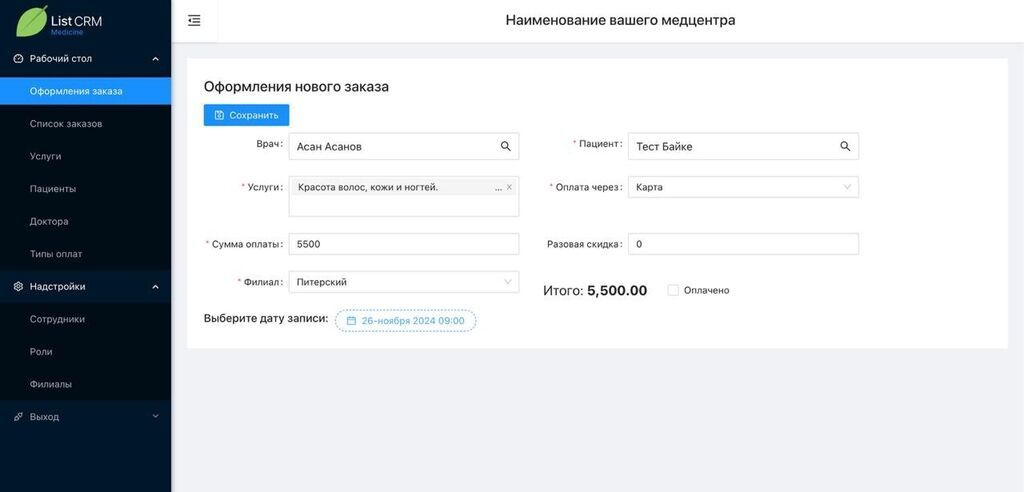Click the Надстройки gear icon
The image size is (1024, 492).
point(18,287)
